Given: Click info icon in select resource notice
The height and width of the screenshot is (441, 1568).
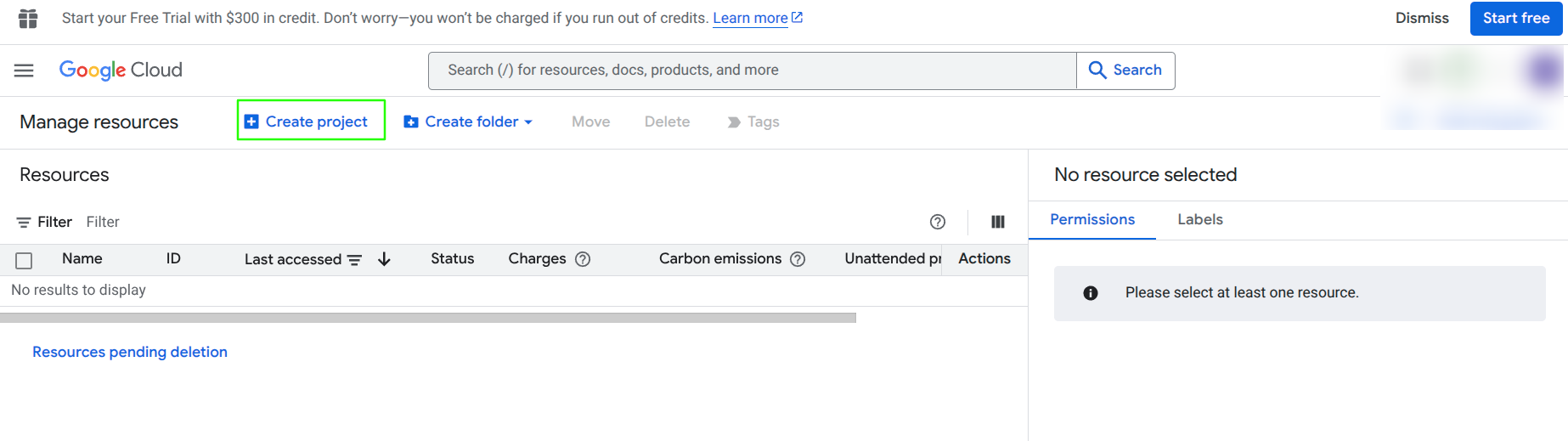Looking at the screenshot, I should tap(1091, 293).
